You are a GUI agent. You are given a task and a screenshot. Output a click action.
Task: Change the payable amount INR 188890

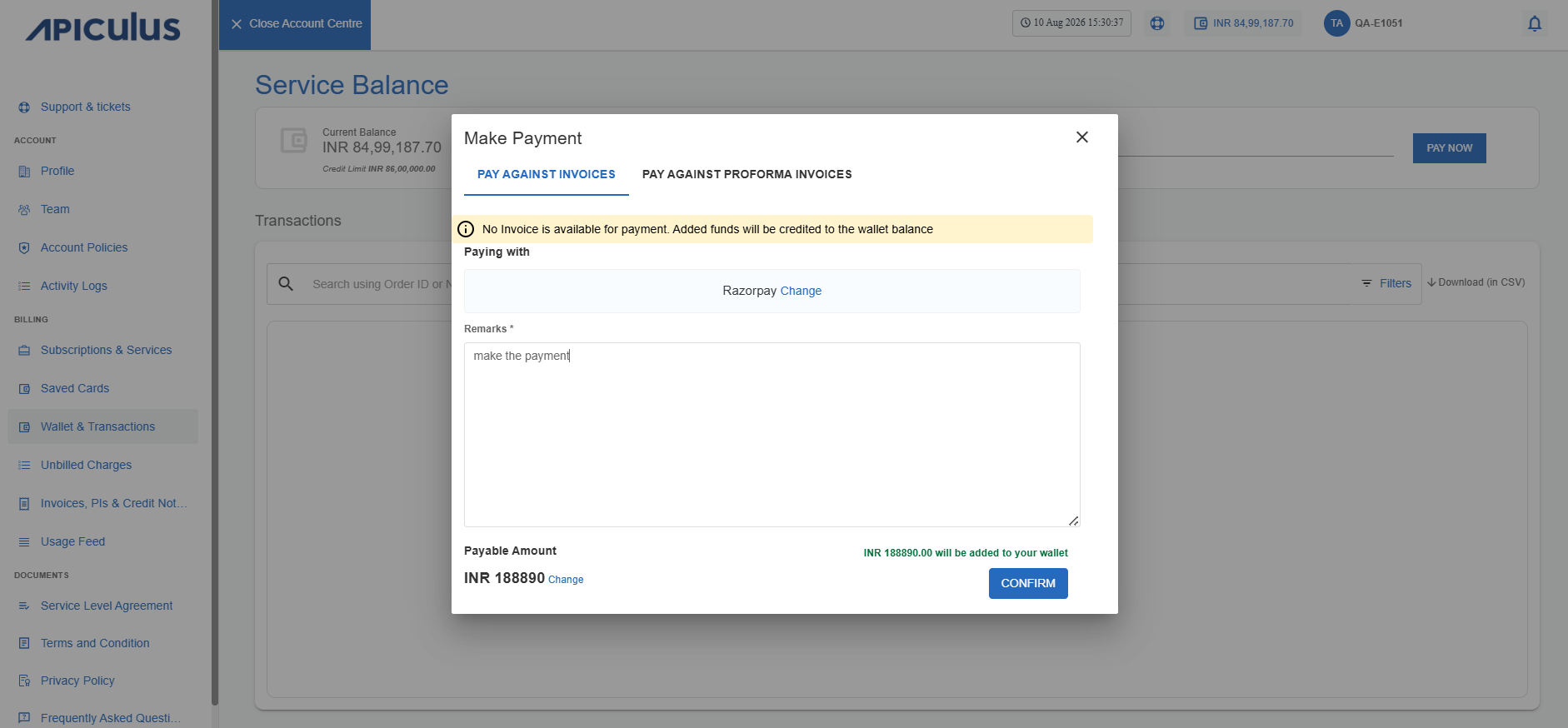coord(566,580)
